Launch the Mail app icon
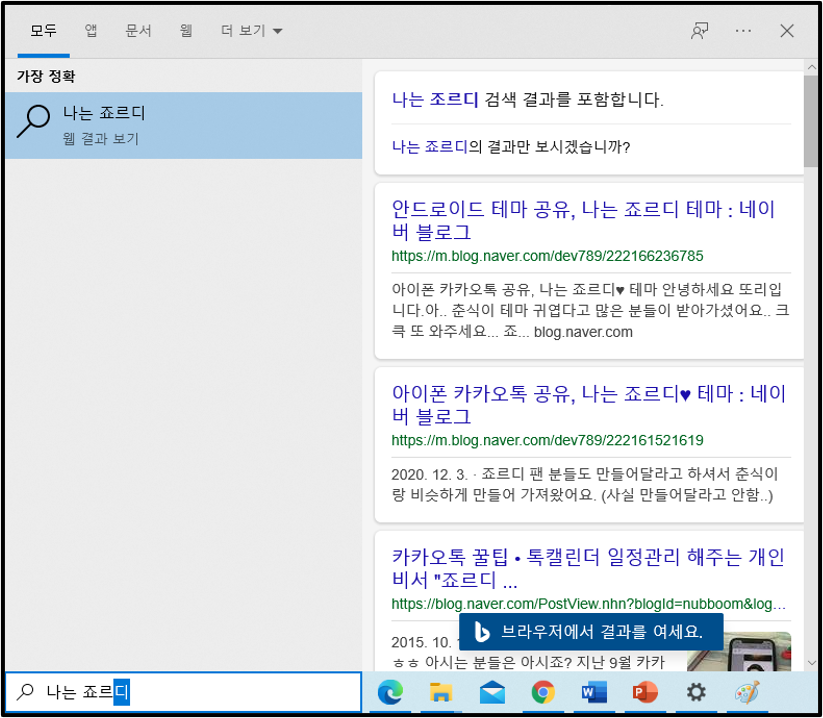Image resolution: width=823 pixels, height=718 pixels. (x=492, y=692)
